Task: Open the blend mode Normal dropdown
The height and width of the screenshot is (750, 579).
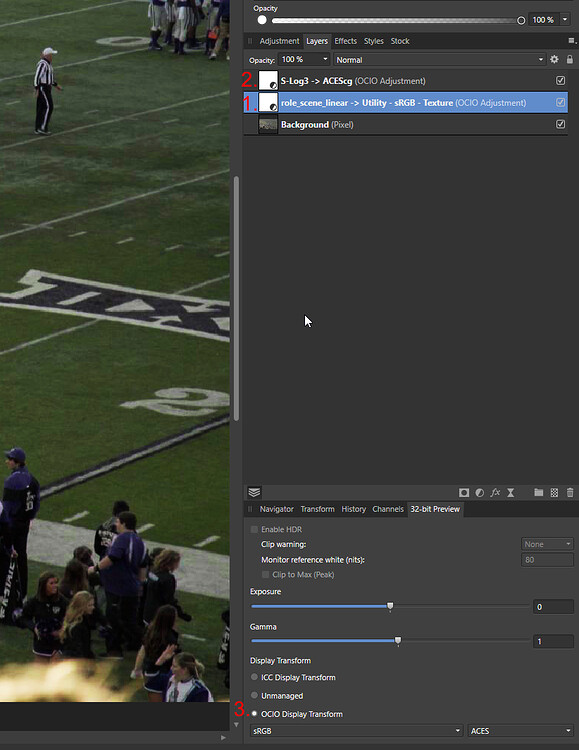Action: point(440,60)
